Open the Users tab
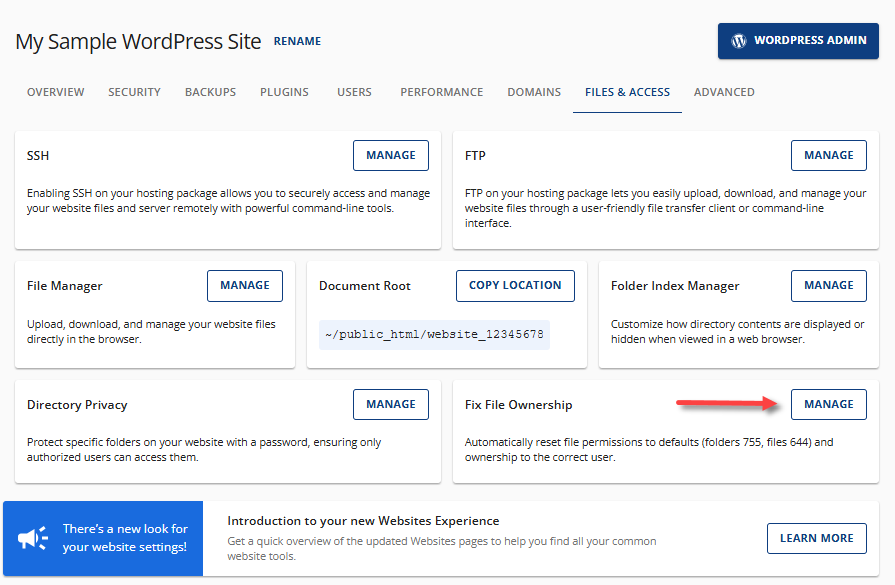The width and height of the screenshot is (895, 585). click(354, 92)
